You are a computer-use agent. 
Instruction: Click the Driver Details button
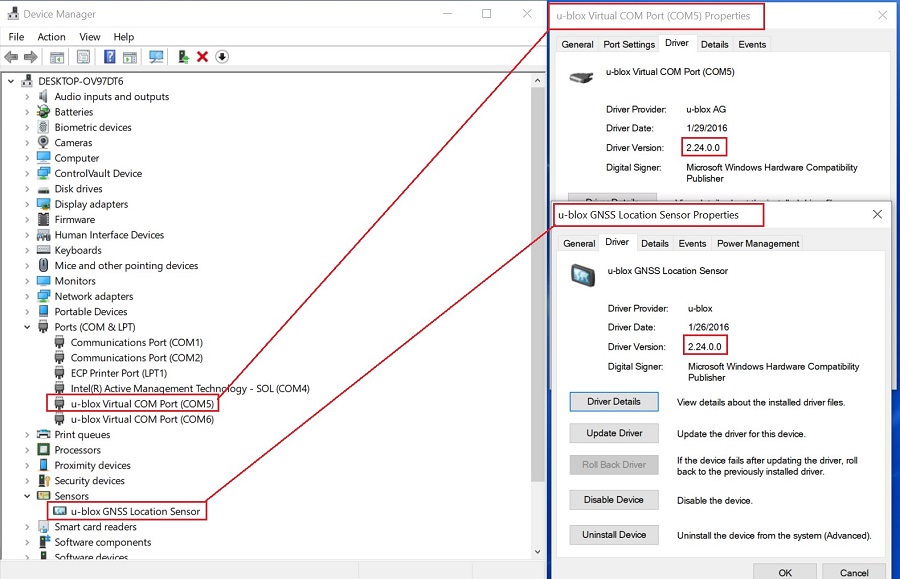(613, 401)
